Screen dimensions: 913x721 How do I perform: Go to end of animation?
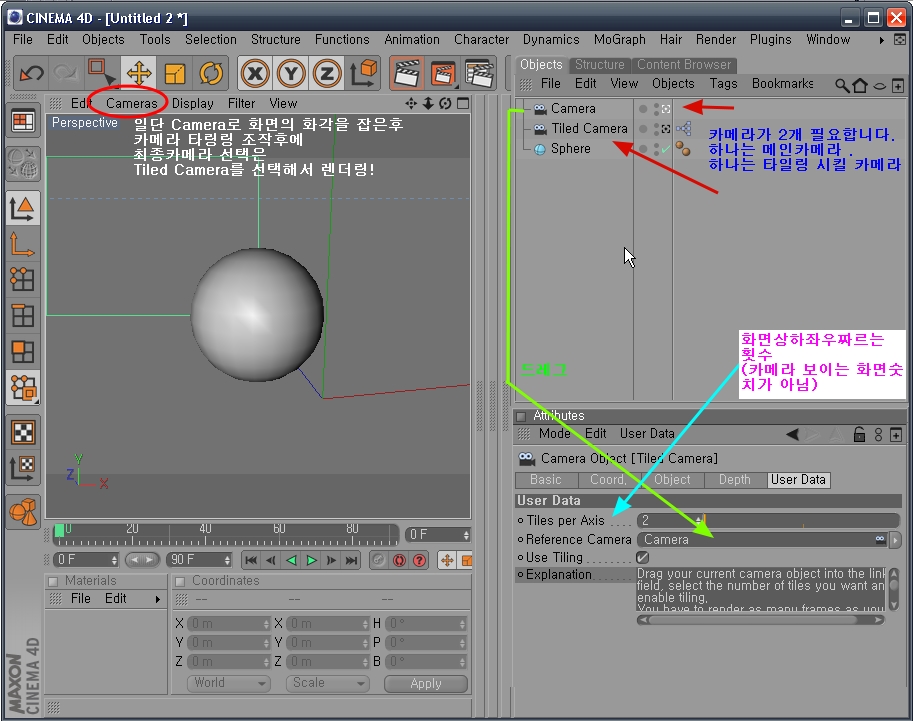click(x=351, y=561)
